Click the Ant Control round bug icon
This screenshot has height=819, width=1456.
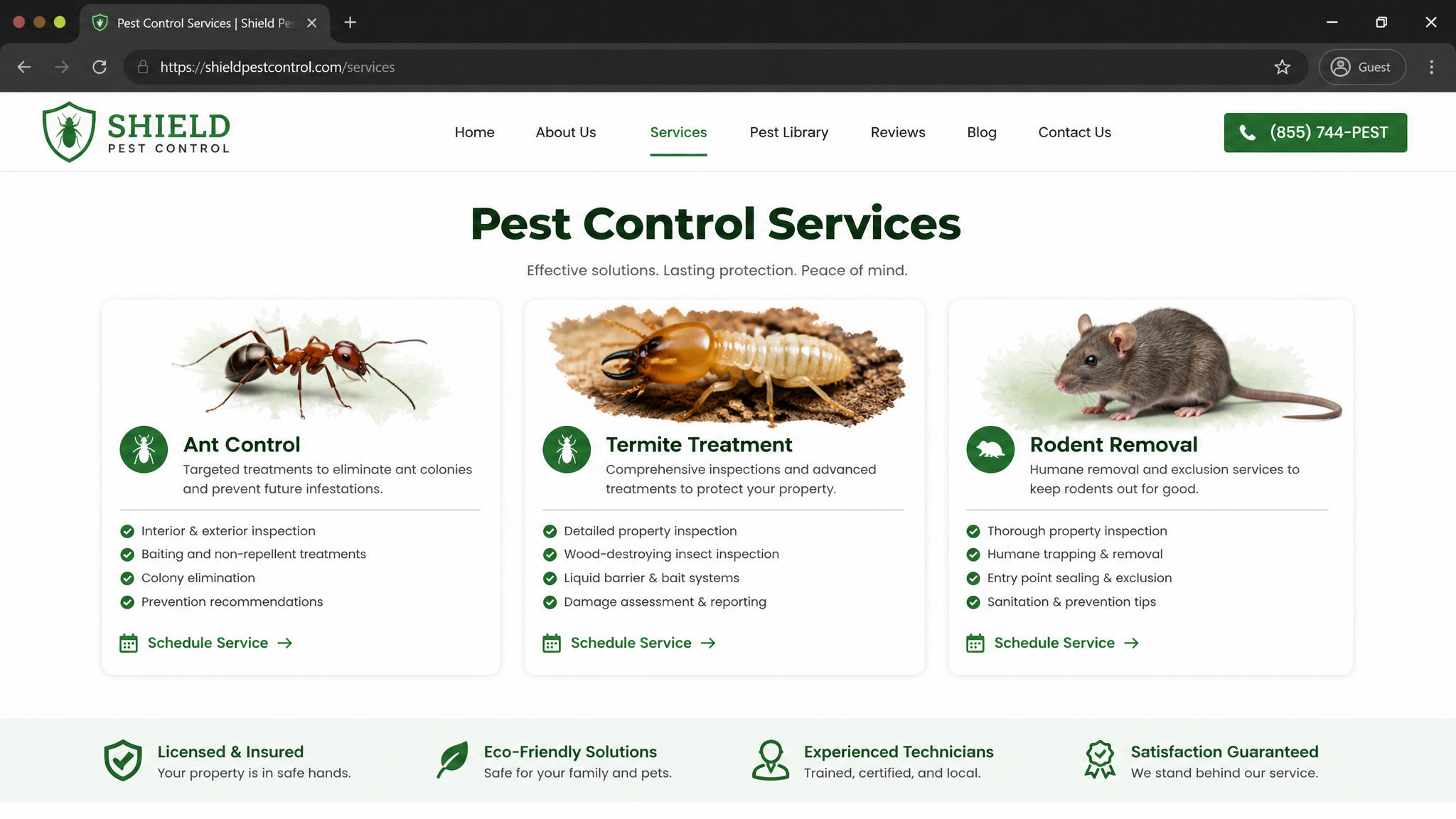click(144, 449)
